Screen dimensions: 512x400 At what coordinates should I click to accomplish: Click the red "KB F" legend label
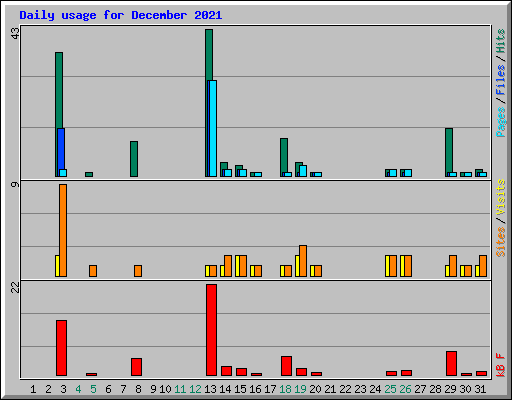500,365
